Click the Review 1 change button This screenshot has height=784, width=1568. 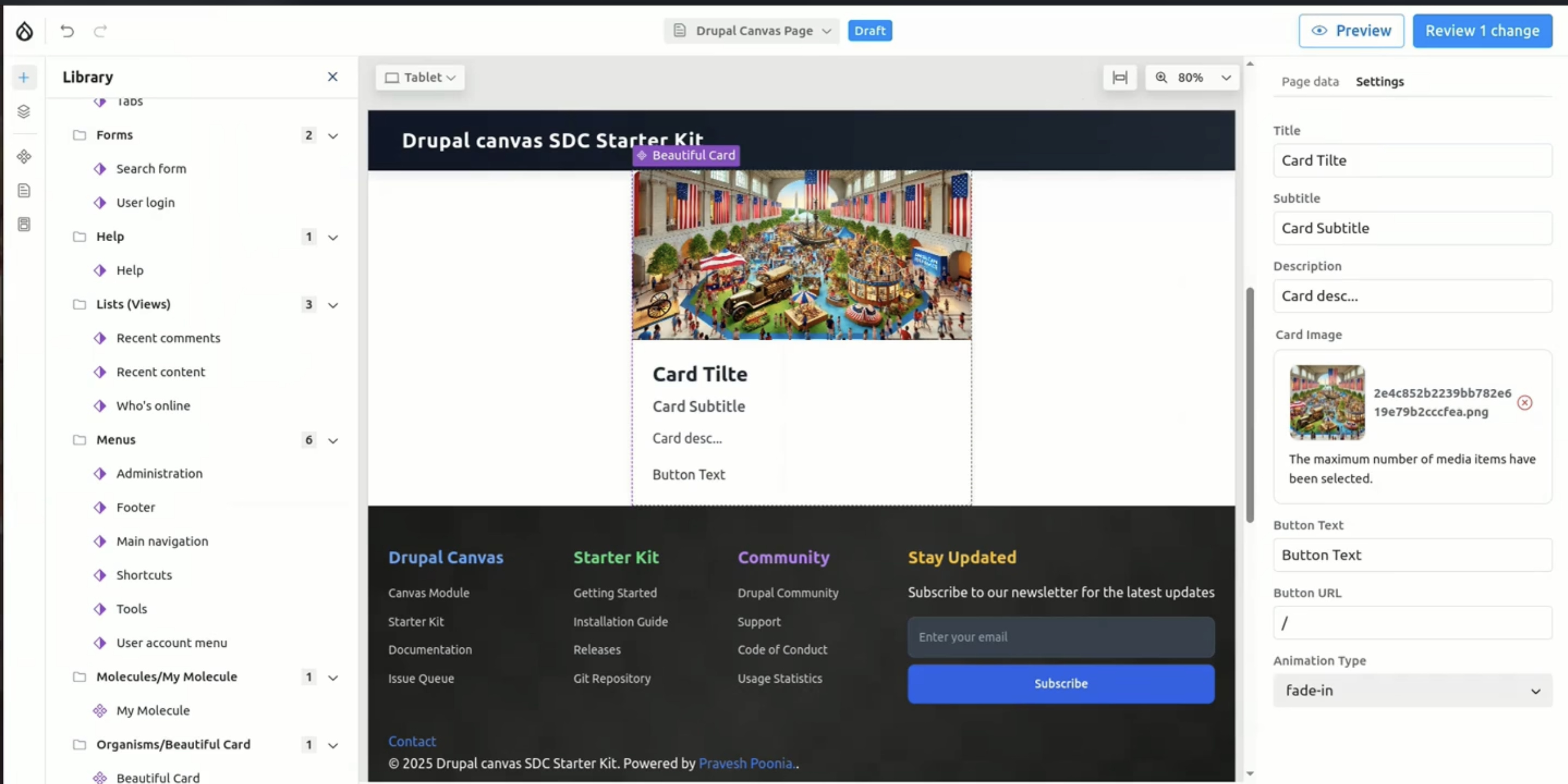[x=1482, y=31]
